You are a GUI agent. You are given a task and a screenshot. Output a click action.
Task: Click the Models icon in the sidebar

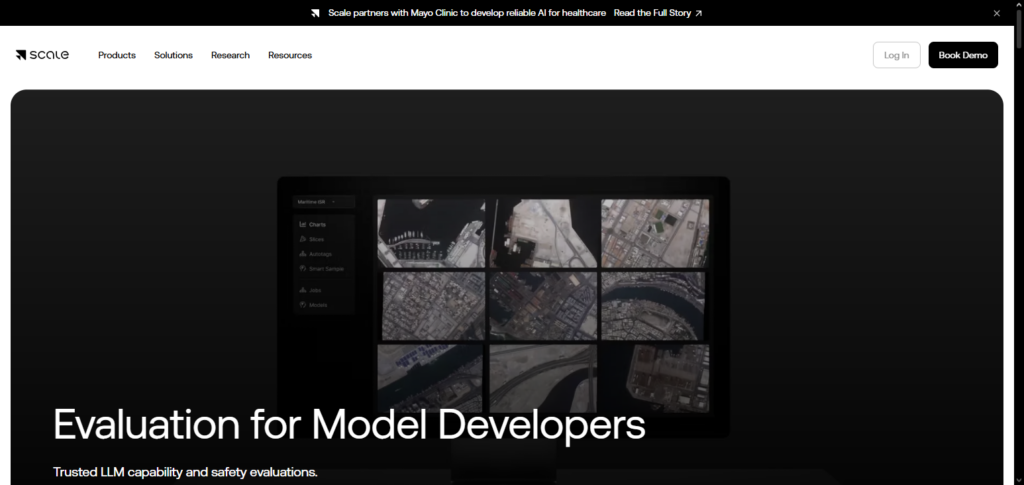point(303,305)
